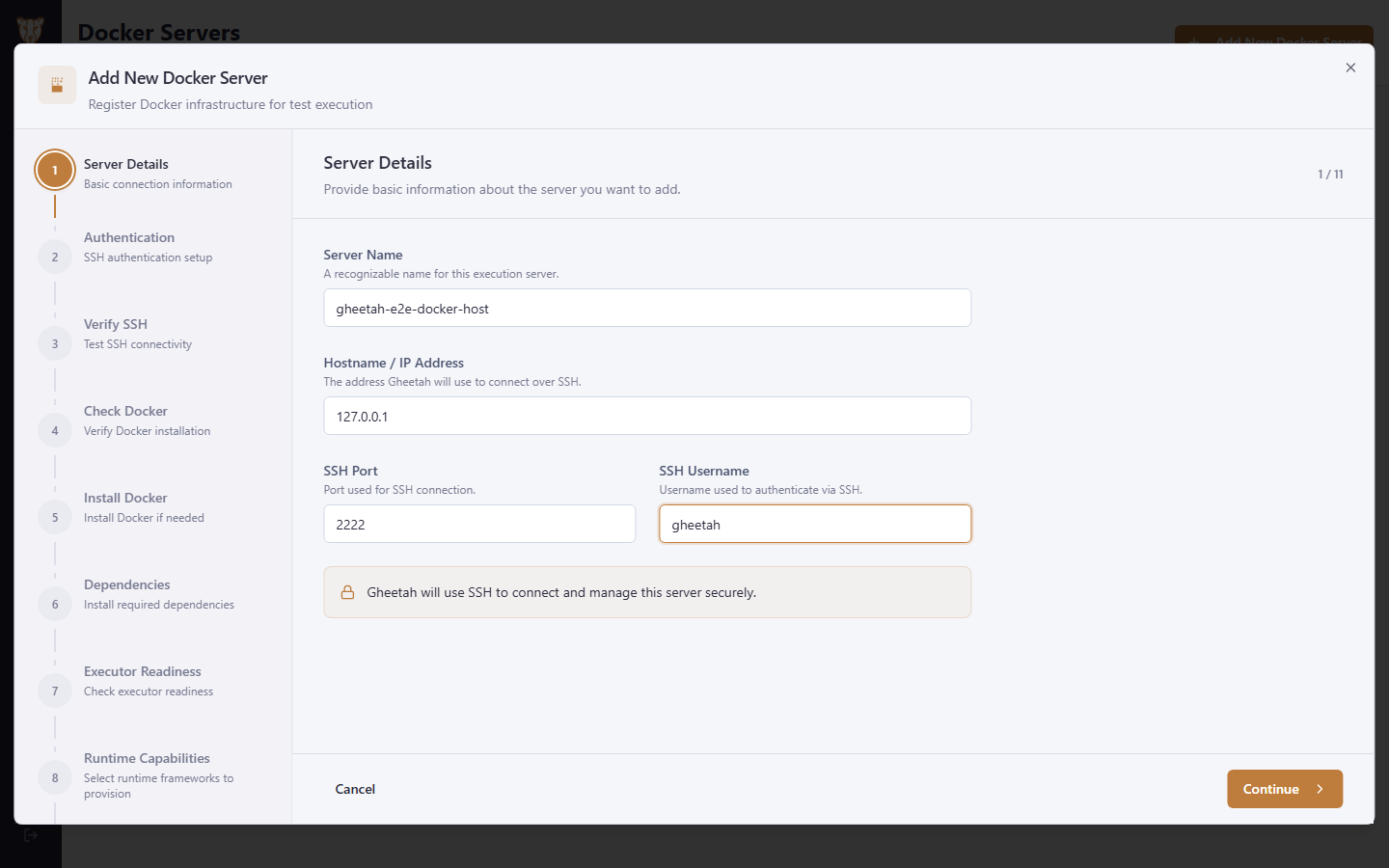1389x868 pixels.
Task: Click 'Basic connection information' subtitle
Action: point(158,184)
